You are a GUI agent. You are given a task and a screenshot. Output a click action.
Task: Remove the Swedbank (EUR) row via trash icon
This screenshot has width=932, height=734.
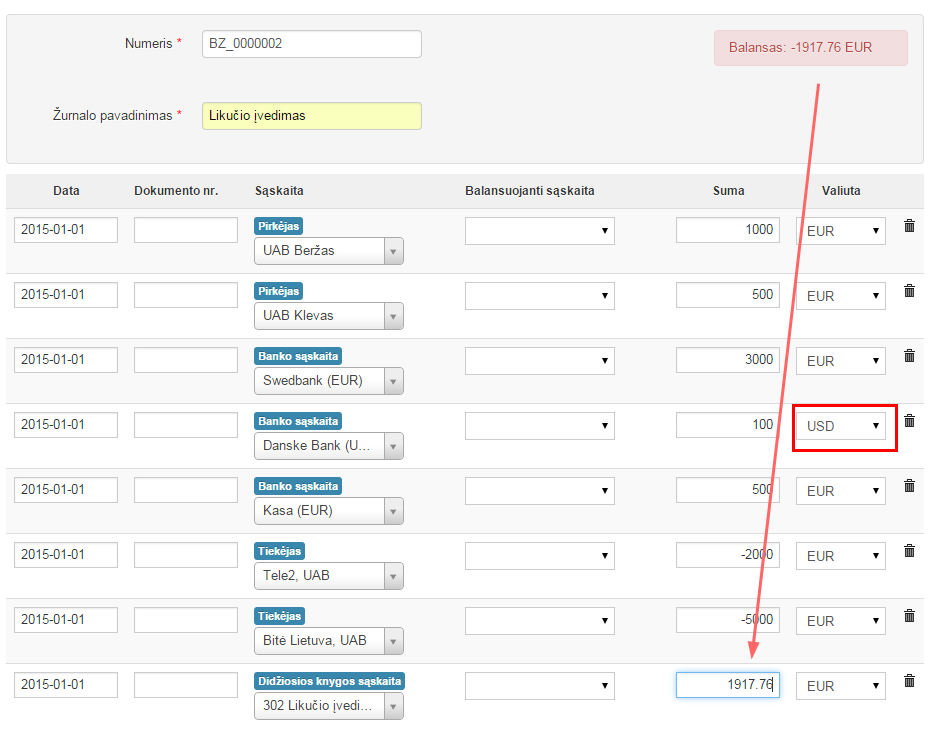[909, 356]
